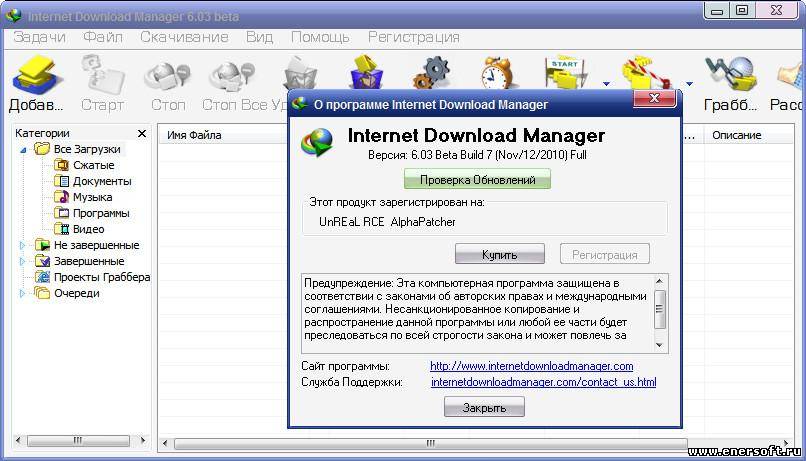The width and height of the screenshot is (806, 461).
Task: Click the download list scroll left arrow
Action: pos(165,443)
